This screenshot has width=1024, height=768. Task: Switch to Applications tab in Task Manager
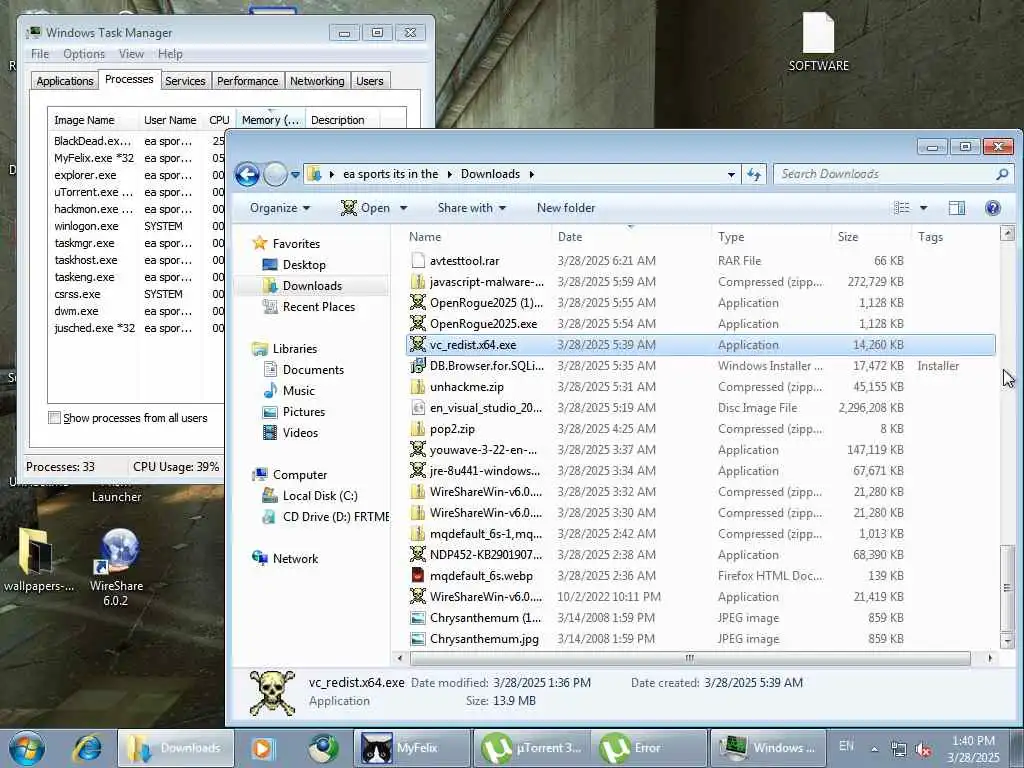point(65,81)
